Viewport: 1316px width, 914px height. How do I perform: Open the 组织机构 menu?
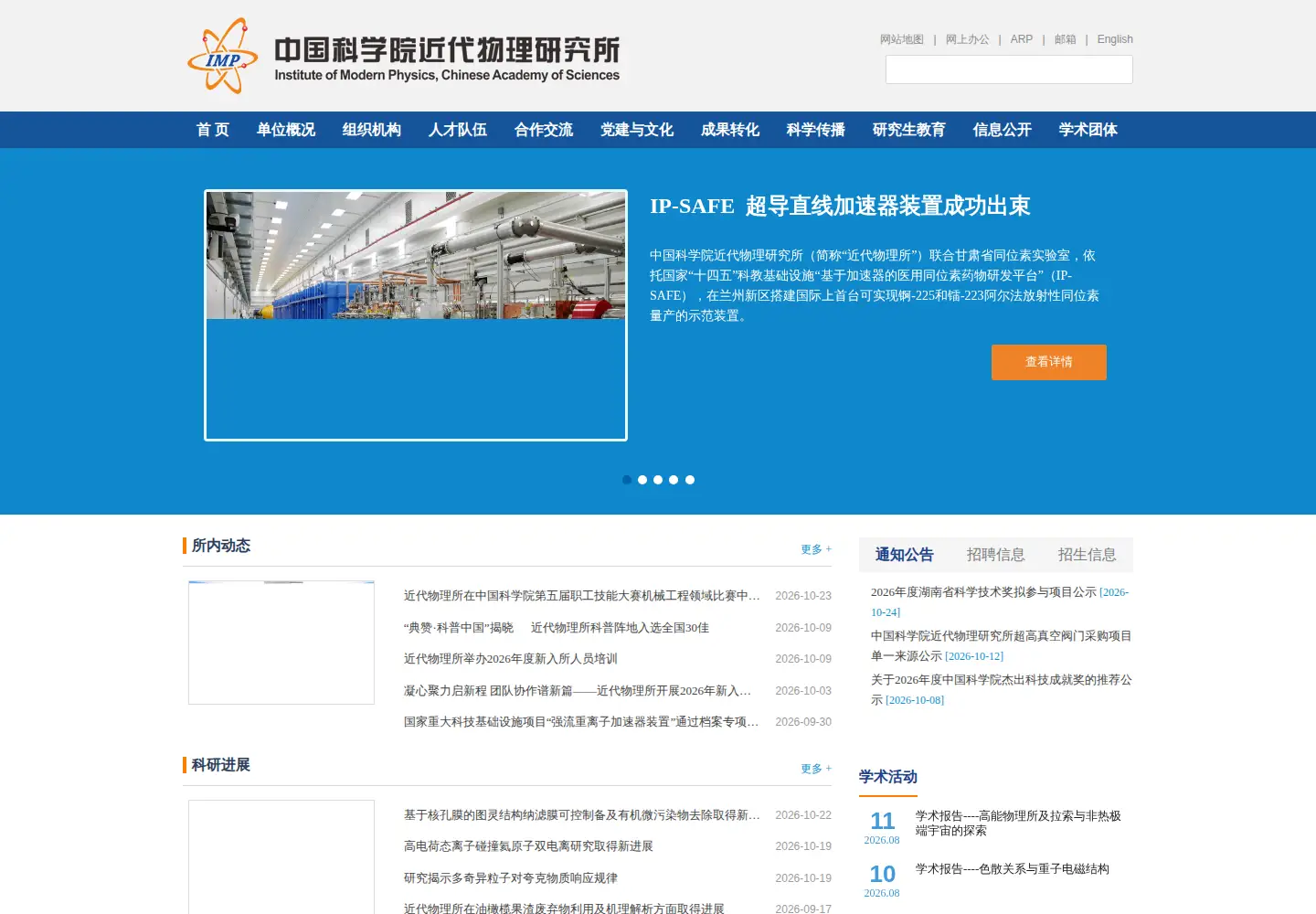click(372, 130)
